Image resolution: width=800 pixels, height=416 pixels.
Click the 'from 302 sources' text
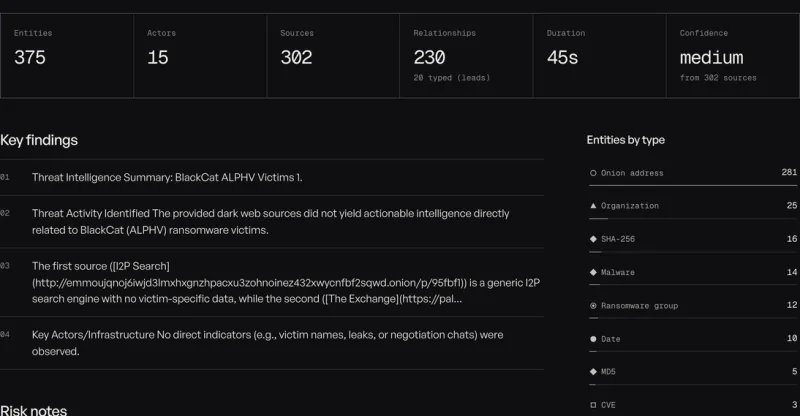point(718,78)
